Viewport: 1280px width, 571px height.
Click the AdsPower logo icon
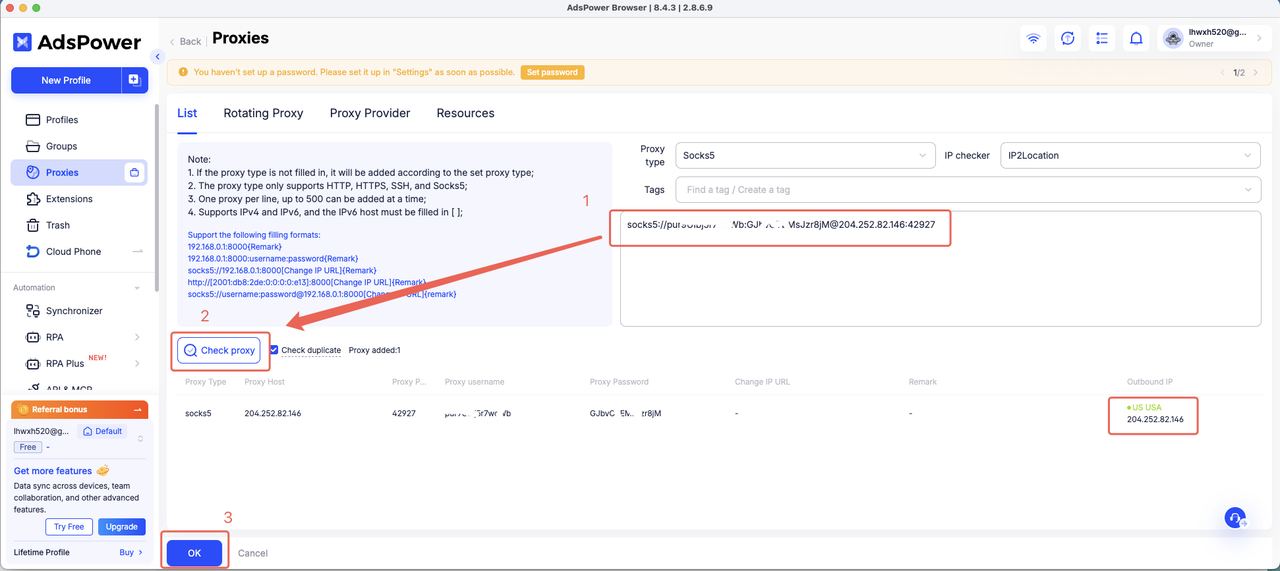[x=23, y=42]
